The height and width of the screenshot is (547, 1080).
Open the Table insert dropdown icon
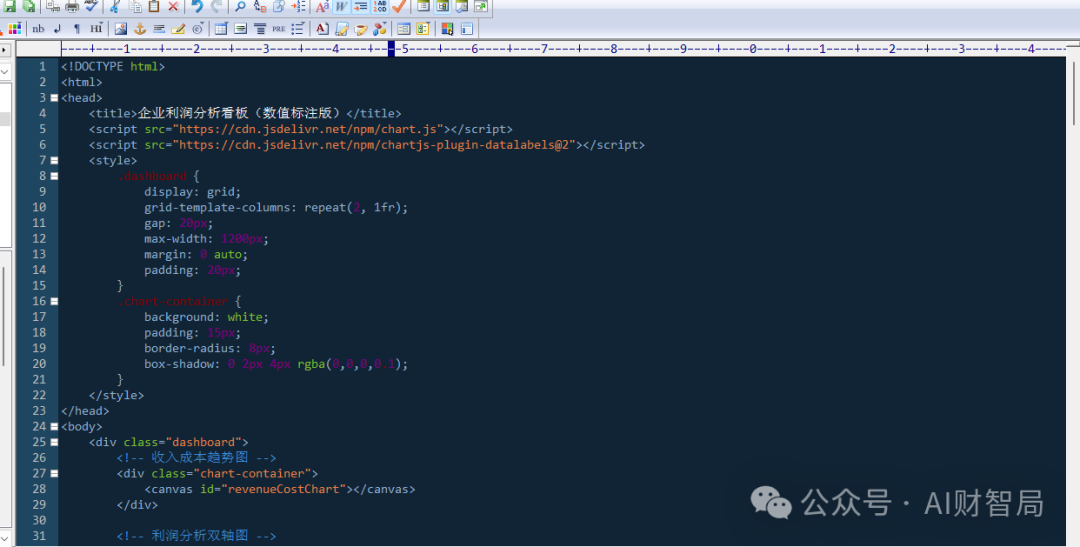coord(221,29)
